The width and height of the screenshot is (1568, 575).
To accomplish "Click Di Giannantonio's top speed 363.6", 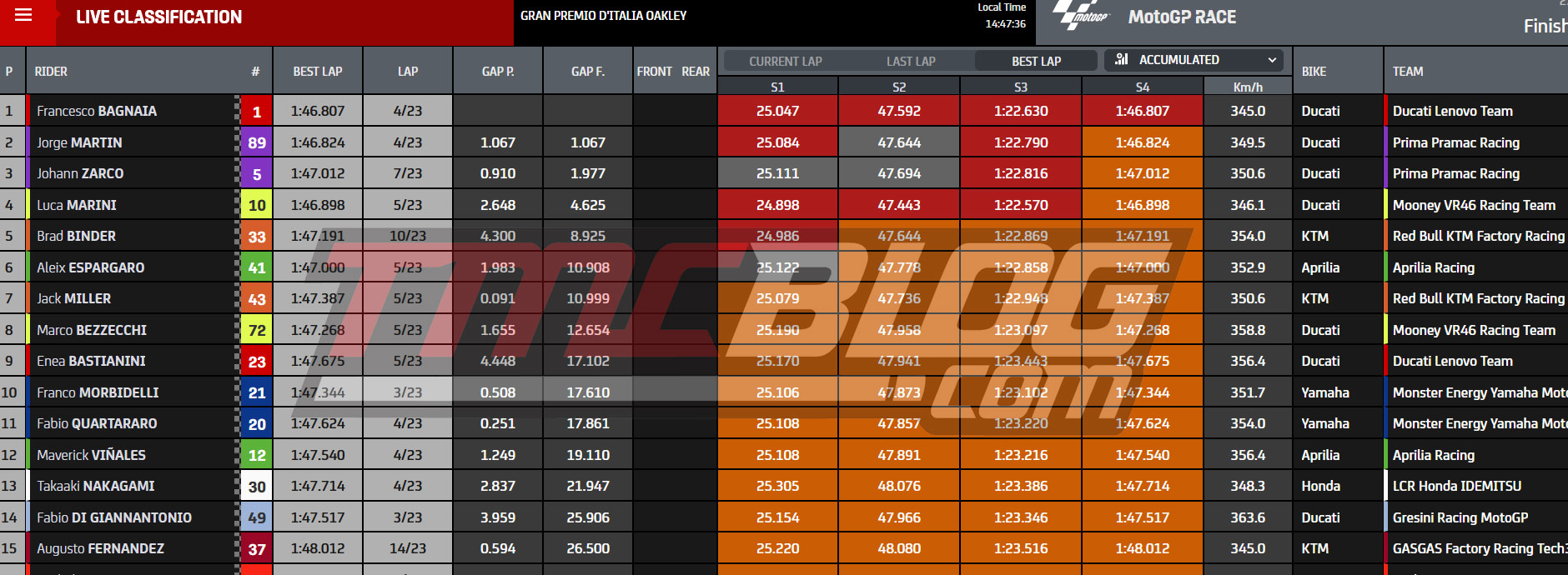I will point(1248,517).
